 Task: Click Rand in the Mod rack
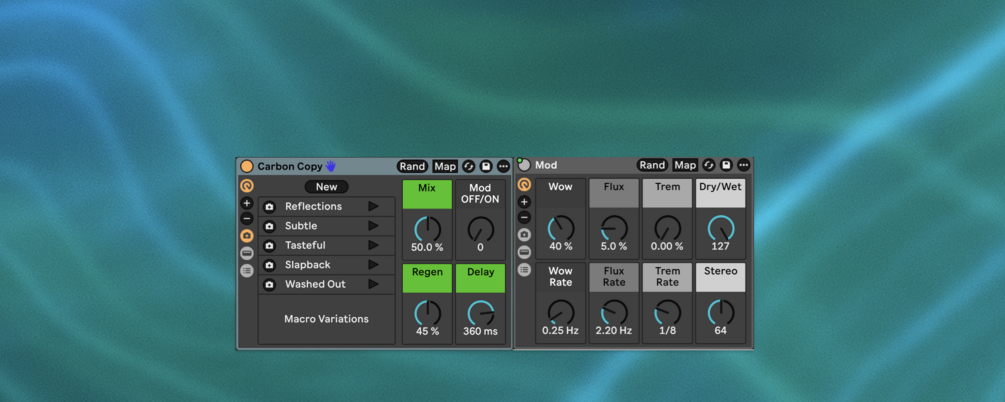click(652, 165)
